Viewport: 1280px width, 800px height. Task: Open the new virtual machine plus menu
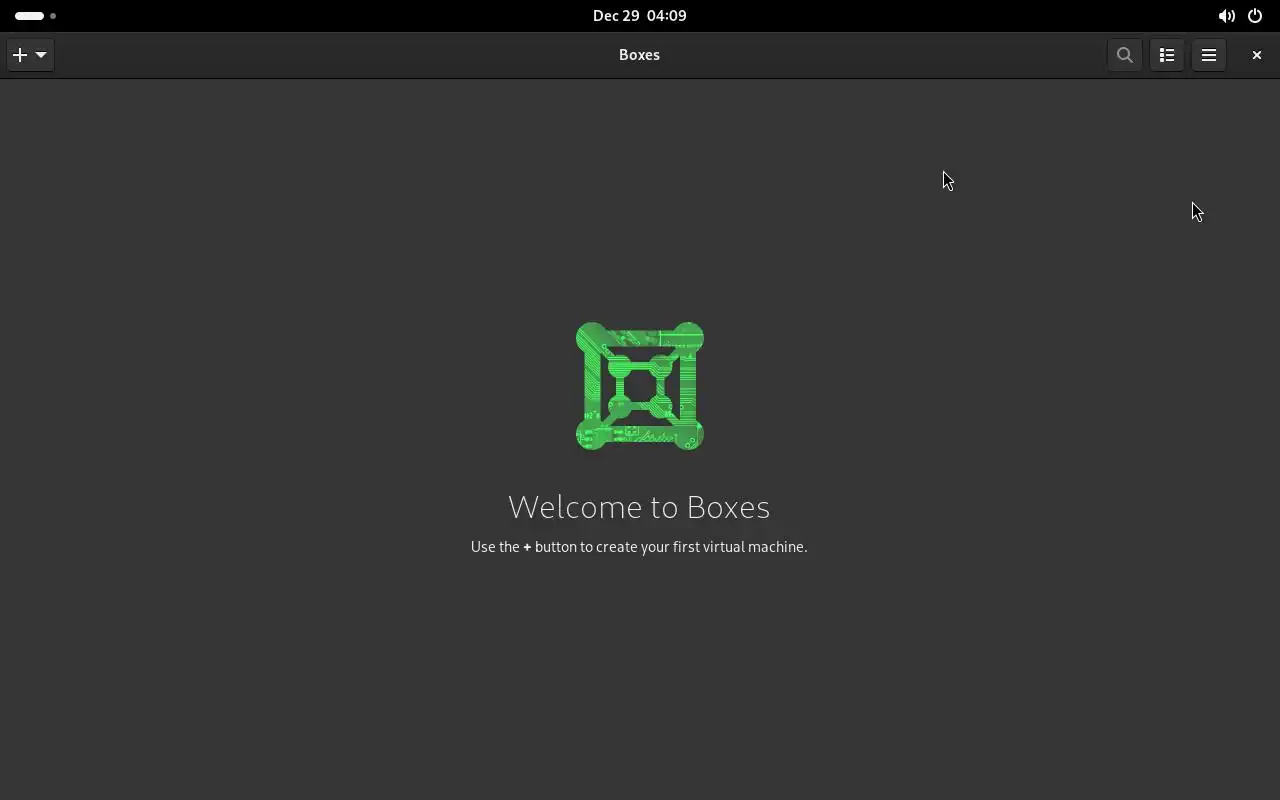[30, 55]
